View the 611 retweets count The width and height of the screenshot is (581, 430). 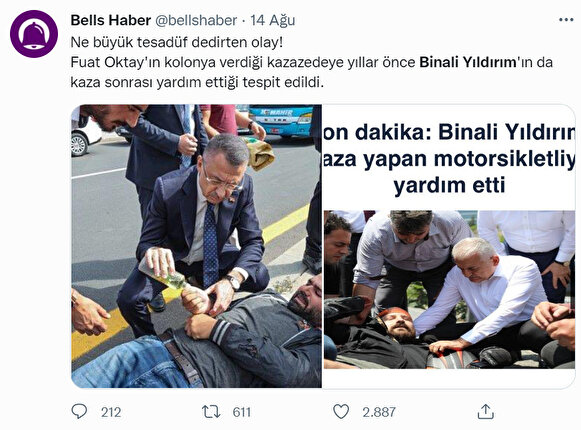(x=242, y=412)
